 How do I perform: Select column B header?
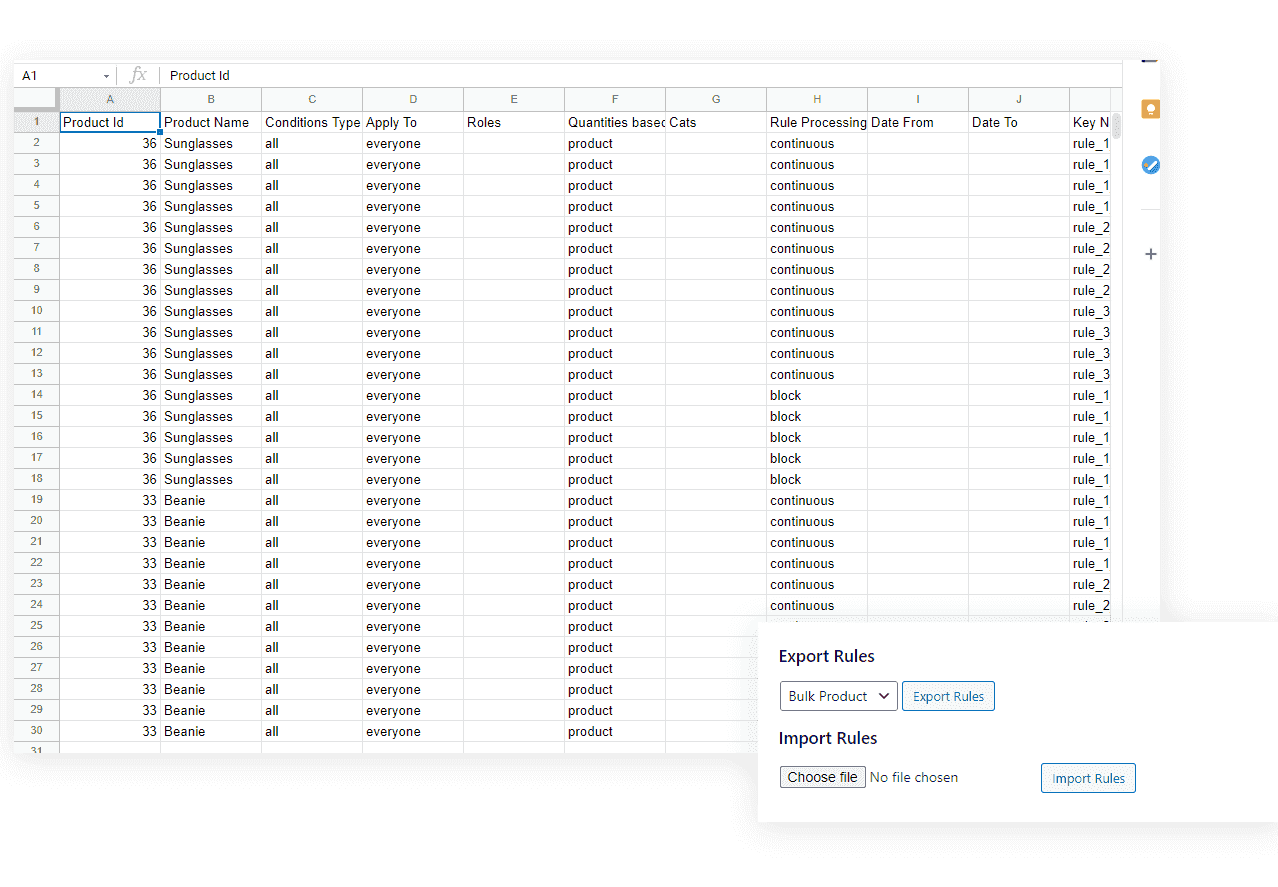[x=211, y=99]
